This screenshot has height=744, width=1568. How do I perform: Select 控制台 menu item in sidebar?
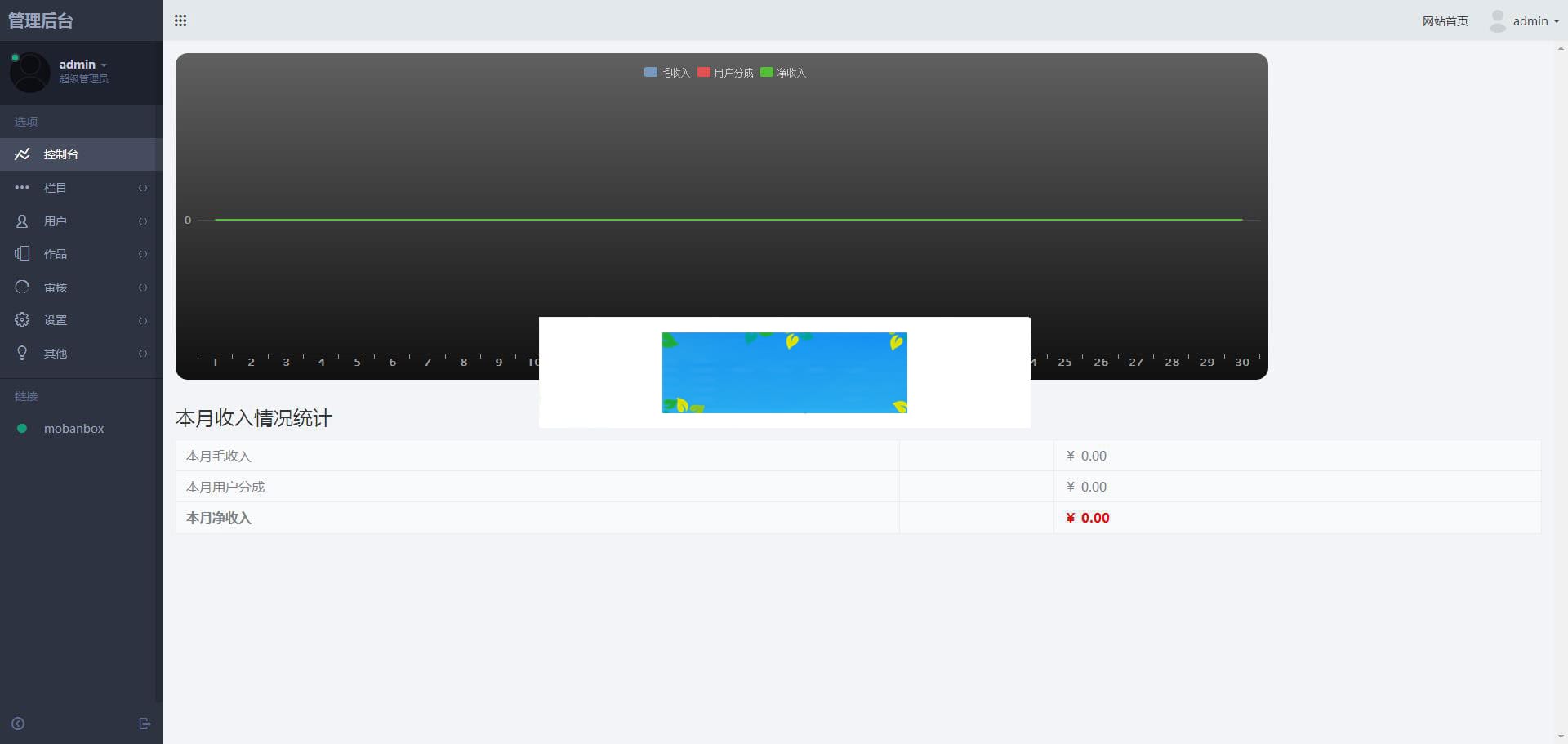coord(61,154)
